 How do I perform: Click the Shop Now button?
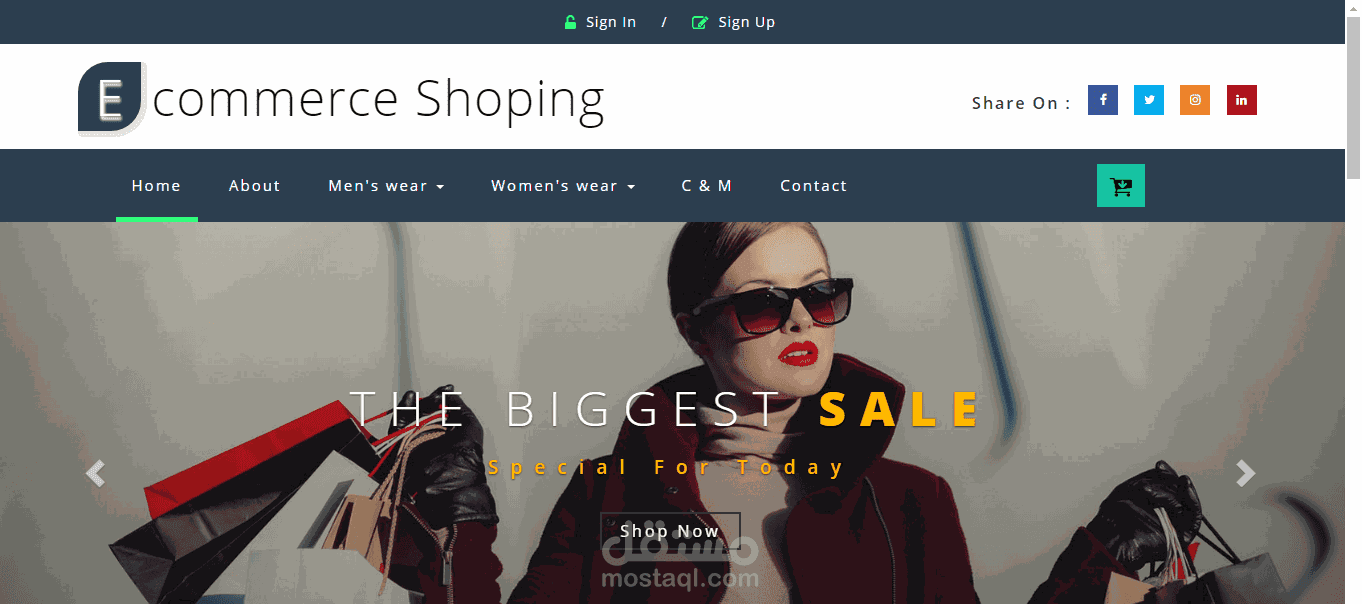670,531
